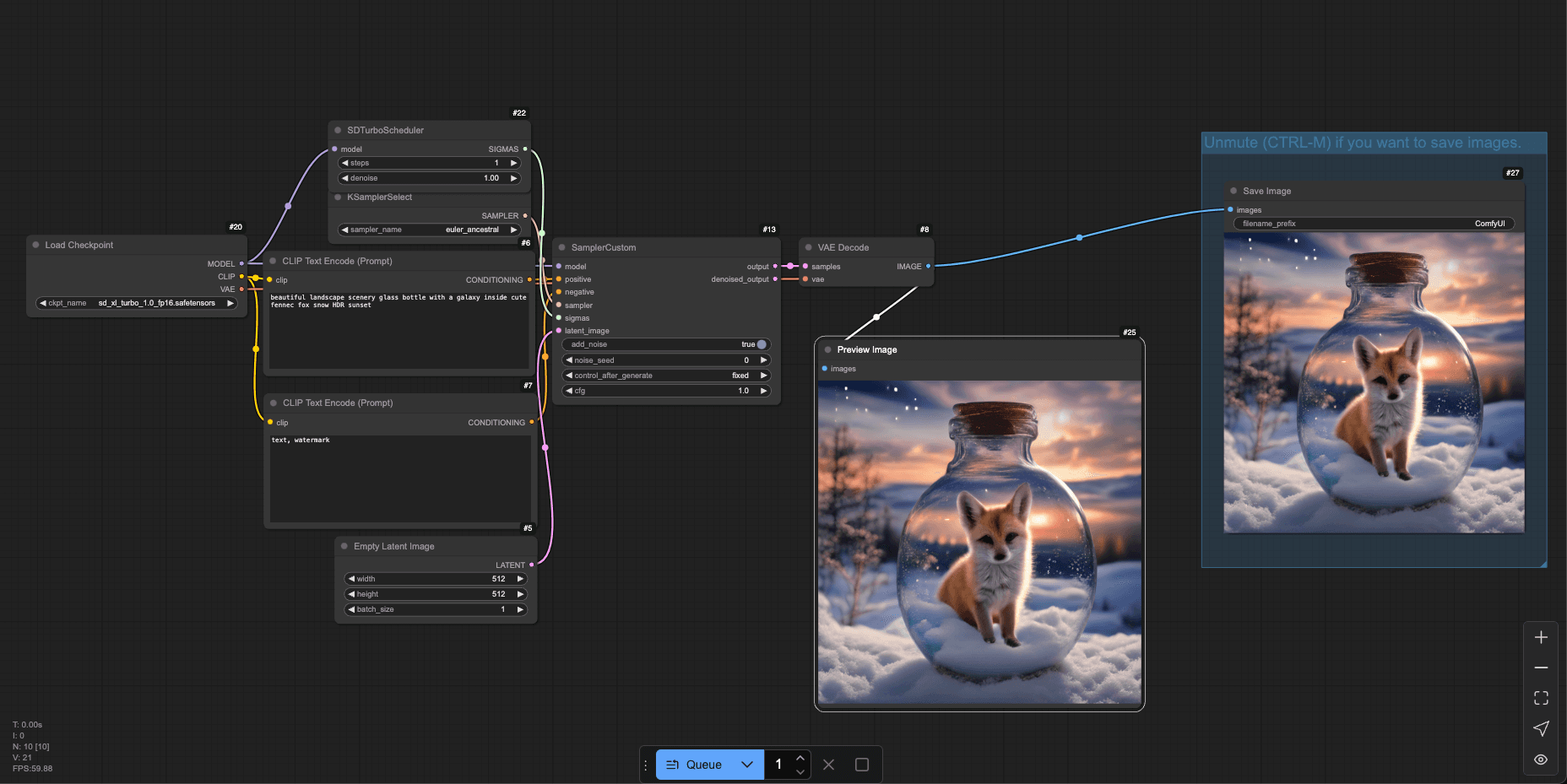Viewport: 1567px width, 784px height.
Task: Select the fit-to-view icon in the sidebar
Action: click(x=1541, y=698)
